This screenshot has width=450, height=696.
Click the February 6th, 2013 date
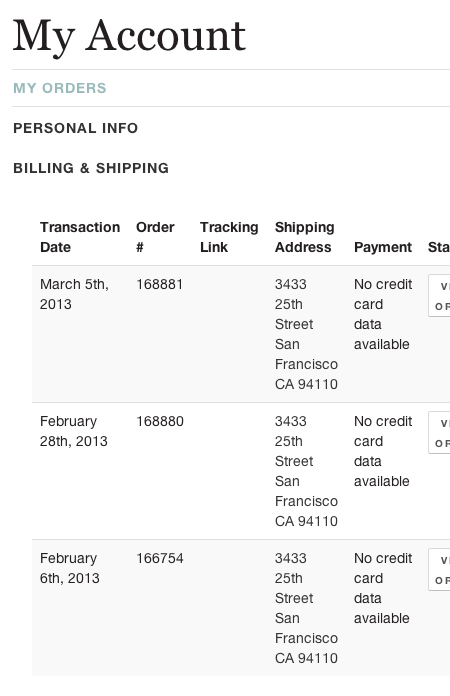(x=70, y=568)
